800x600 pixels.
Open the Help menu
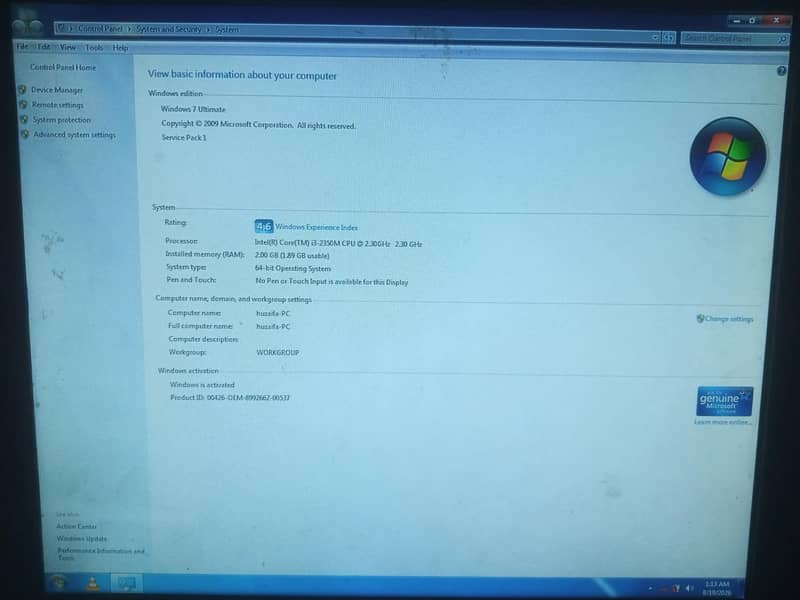click(120, 48)
